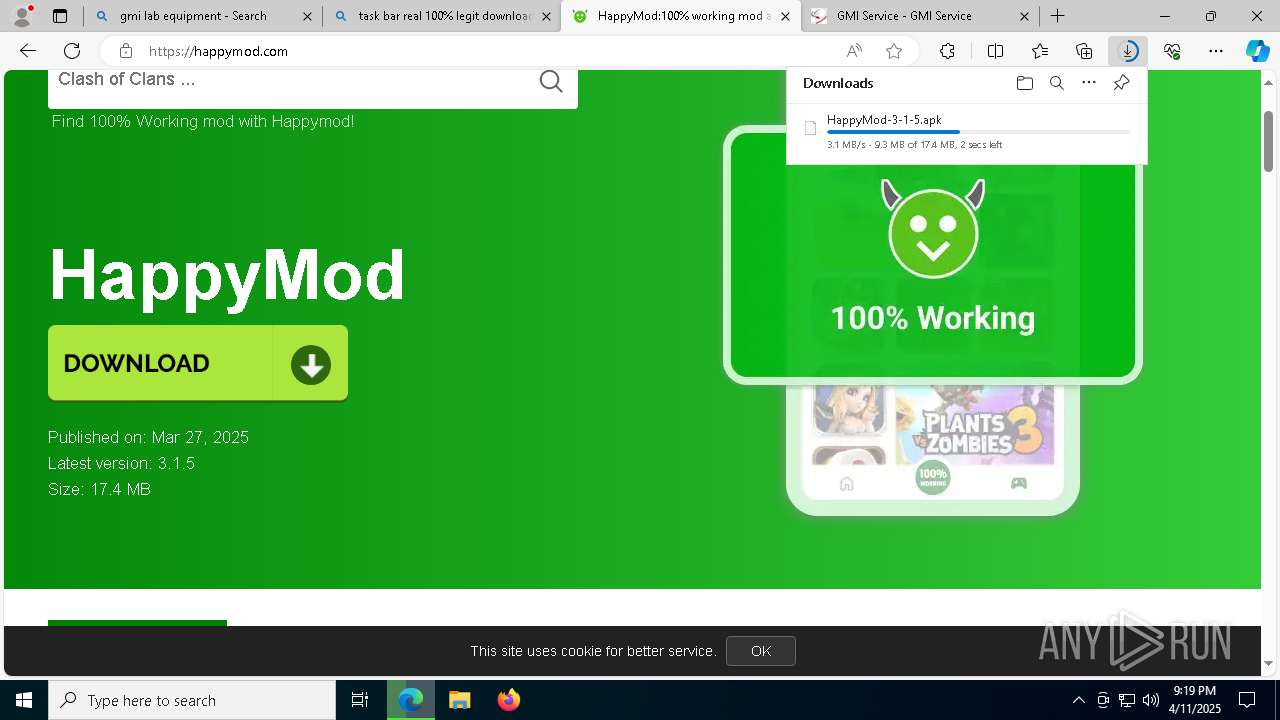Open the Collections icon
The height and width of the screenshot is (720, 1280).
point(1084,51)
